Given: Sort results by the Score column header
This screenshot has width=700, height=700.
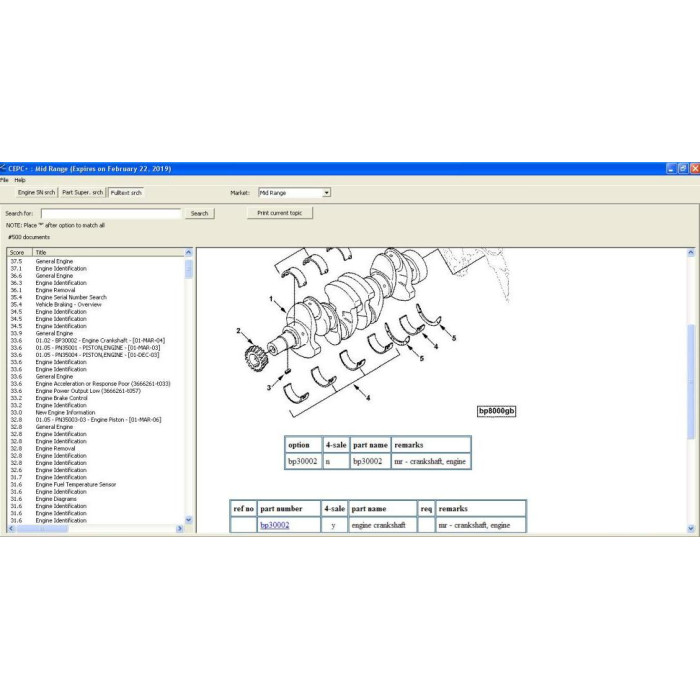Looking at the screenshot, I should [x=19, y=252].
